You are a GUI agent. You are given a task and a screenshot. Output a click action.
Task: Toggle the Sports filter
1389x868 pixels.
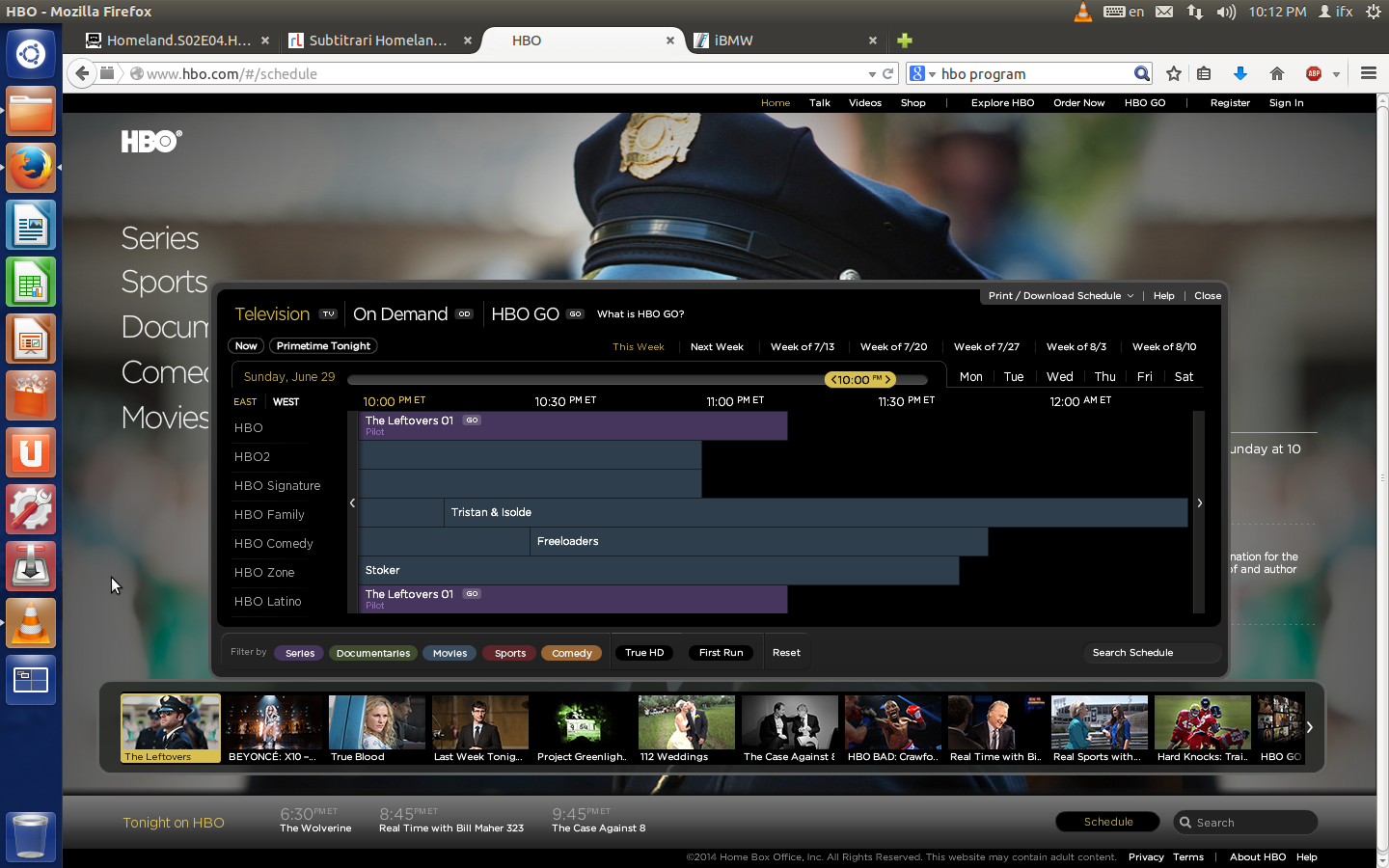click(x=510, y=653)
